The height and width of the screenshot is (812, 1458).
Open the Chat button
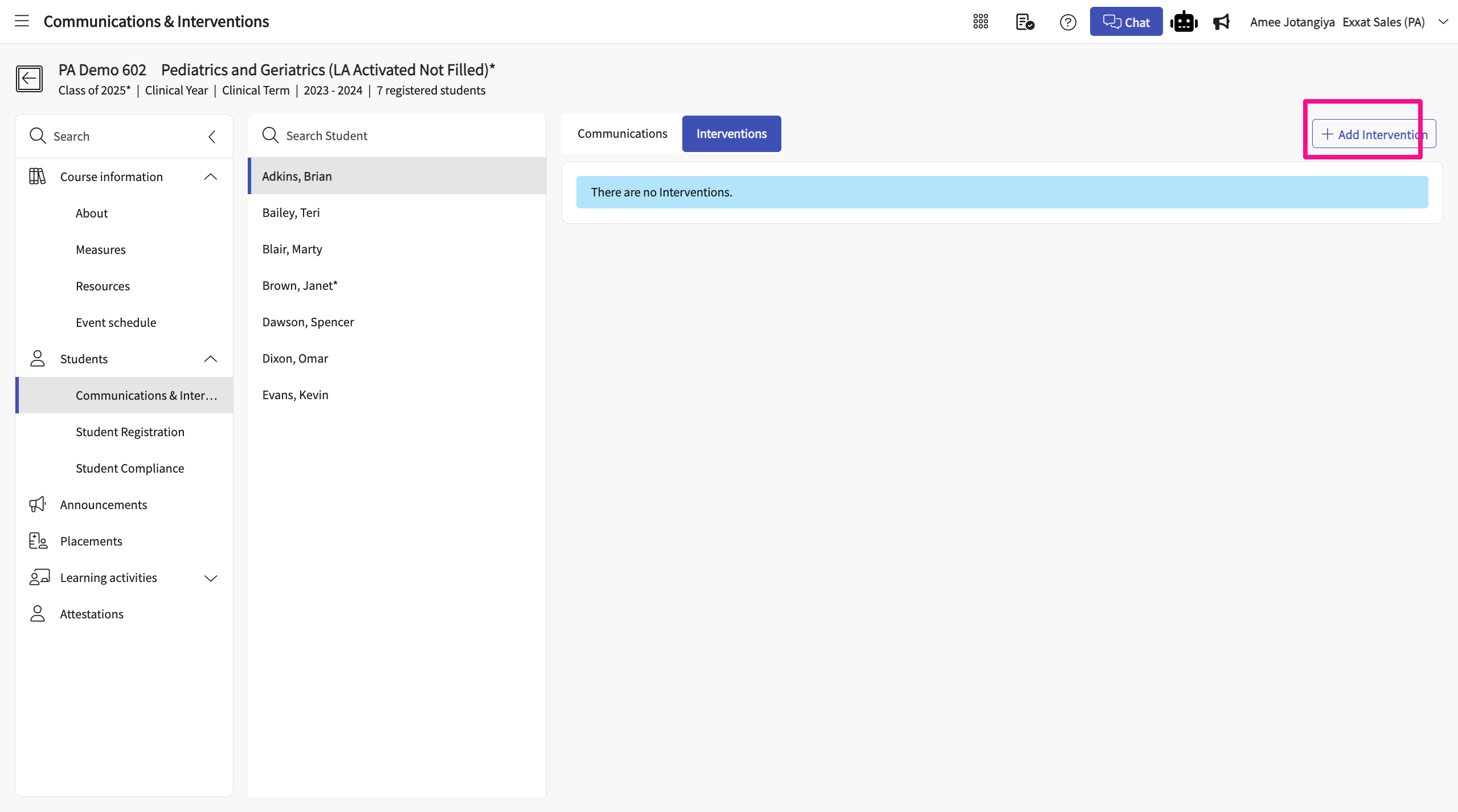[x=1126, y=22]
